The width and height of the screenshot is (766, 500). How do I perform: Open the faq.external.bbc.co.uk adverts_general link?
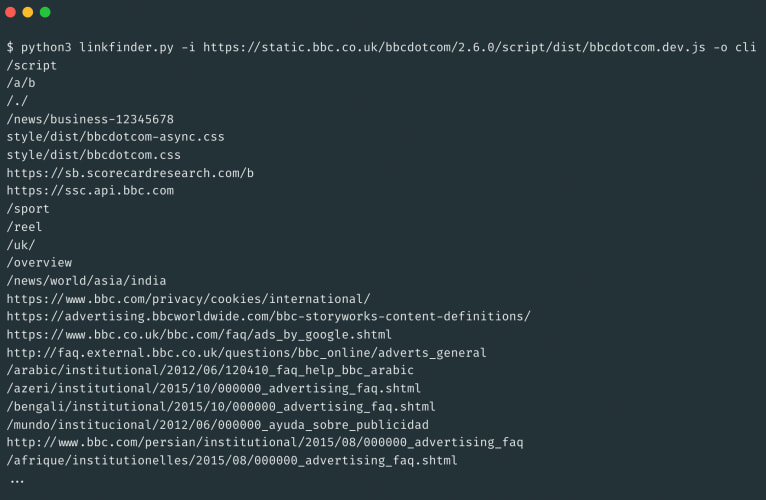246,352
